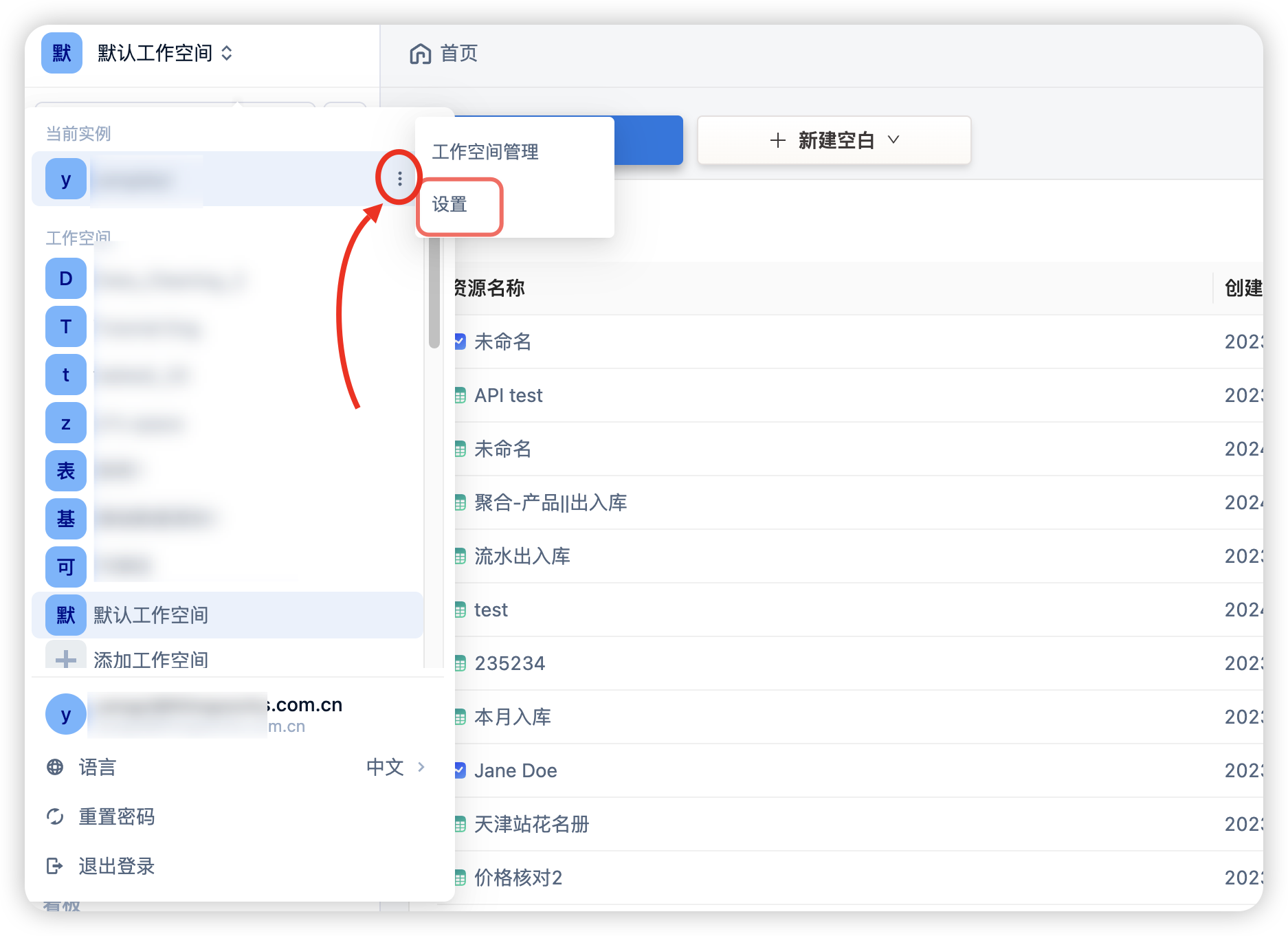The image size is (1288, 936).
Task: Click the down chevron on 新建空白
Action: tap(893, 140)
